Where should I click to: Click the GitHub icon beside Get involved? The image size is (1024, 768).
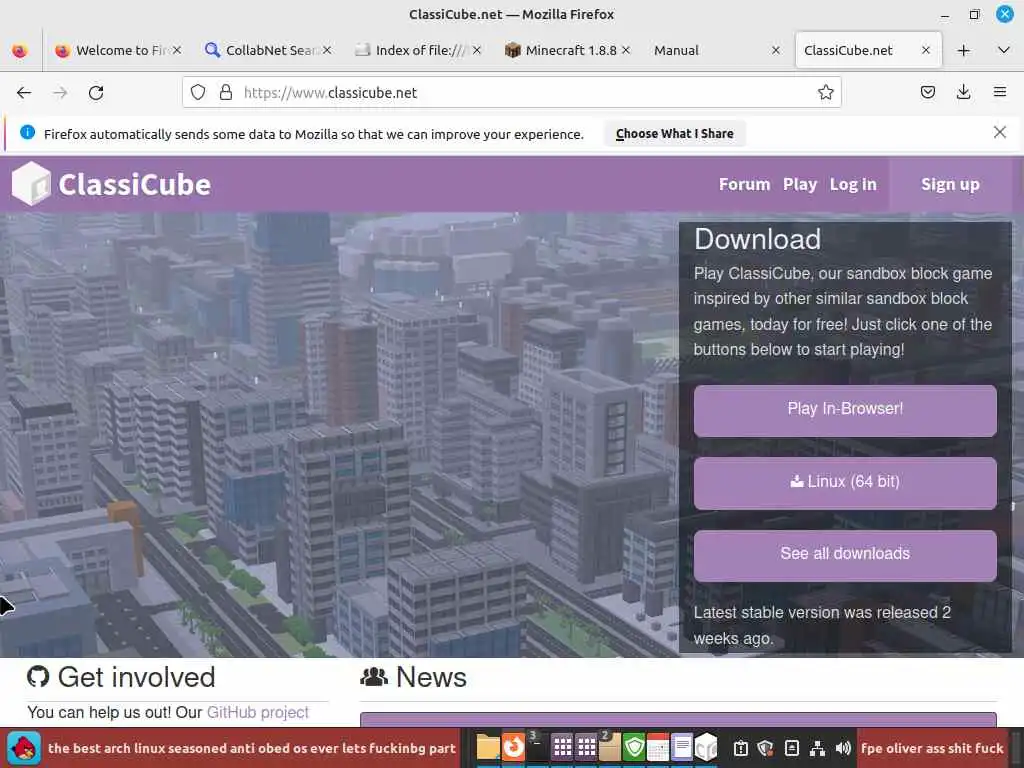tap(38, 677)
